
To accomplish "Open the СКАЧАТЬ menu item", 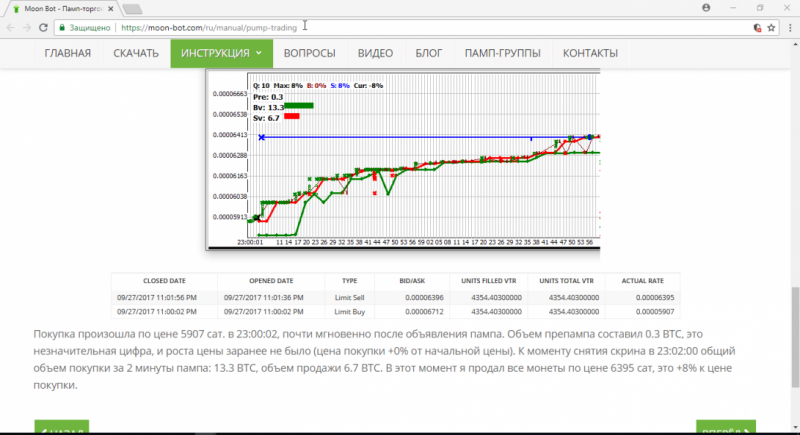I will click(136, 53).
